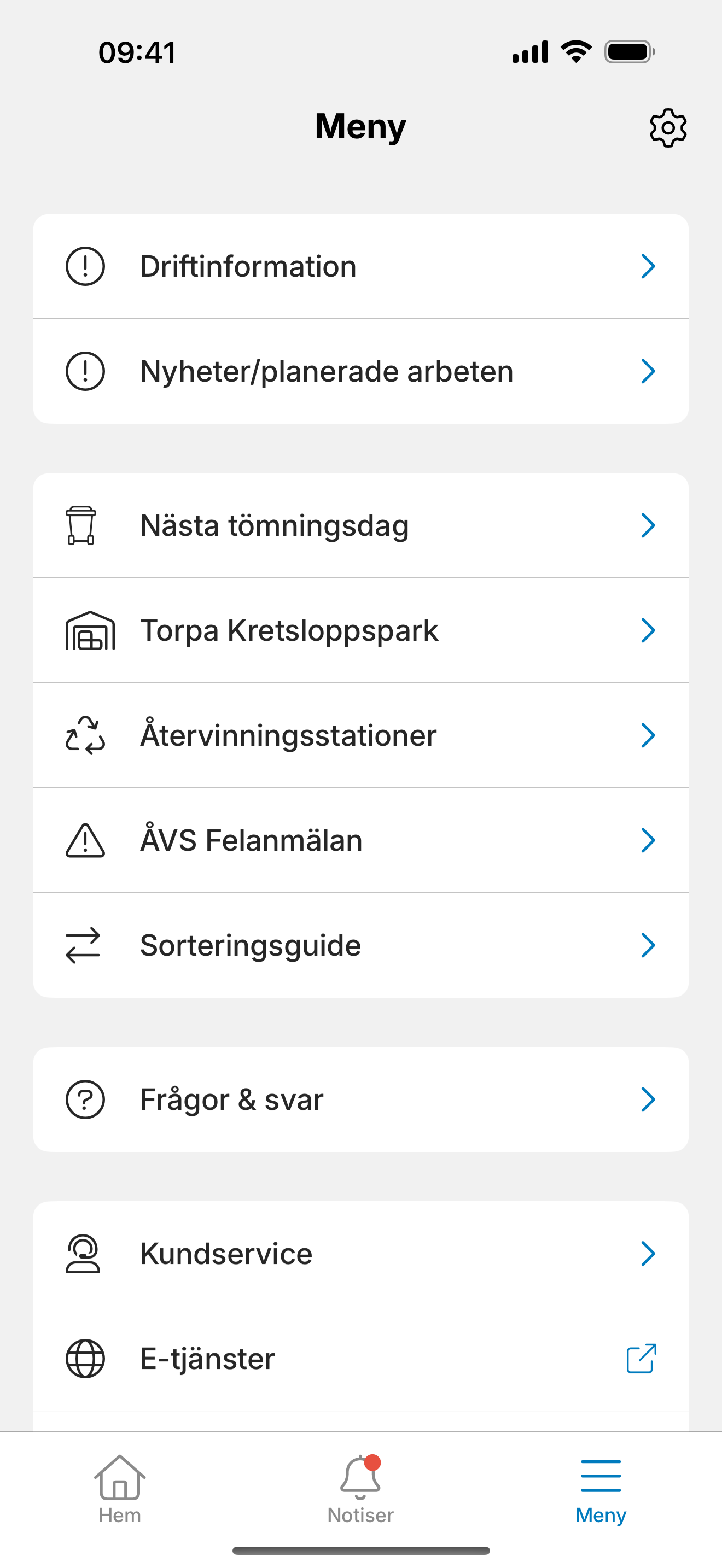This screenshot has height=1568, width=722.
Task: Tap the warning triangle icon for ÅVS Felanmälan
Action: (x=85, y=841)
